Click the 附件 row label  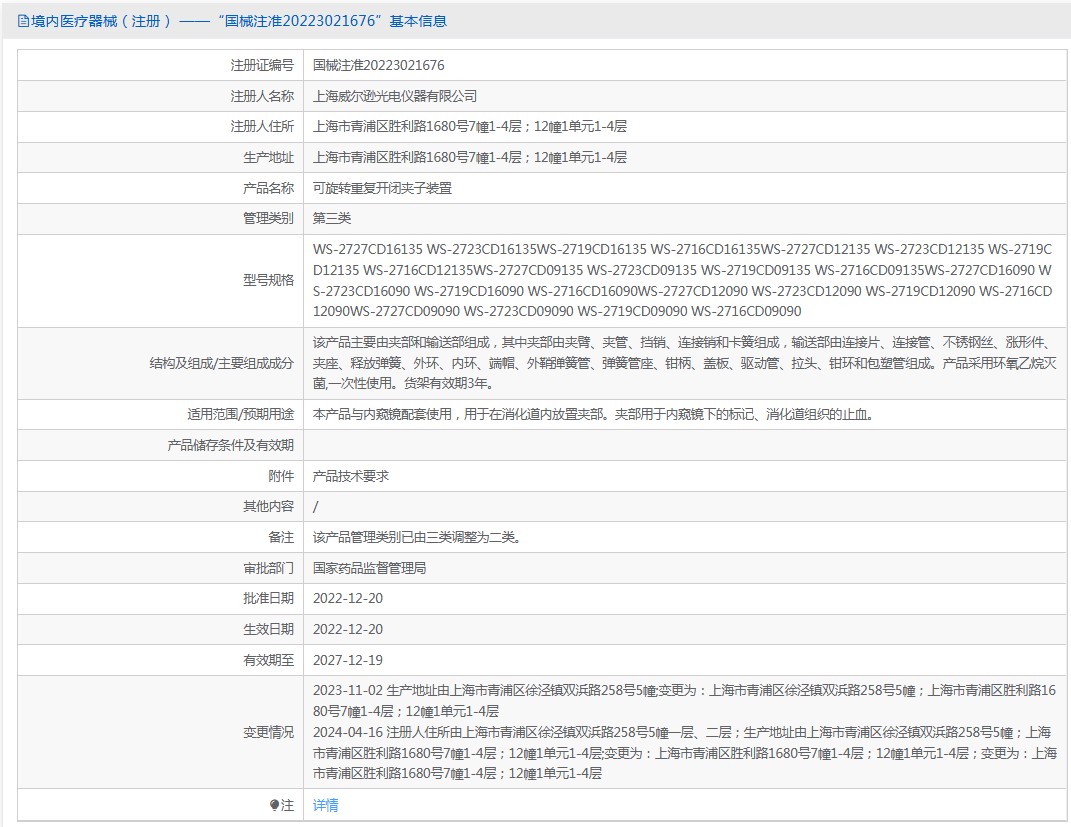(x=281, y=476)
